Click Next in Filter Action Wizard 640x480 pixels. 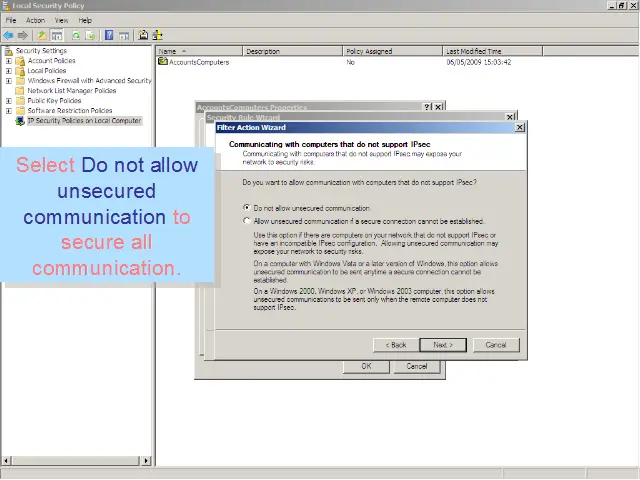[x=443, y=345]
